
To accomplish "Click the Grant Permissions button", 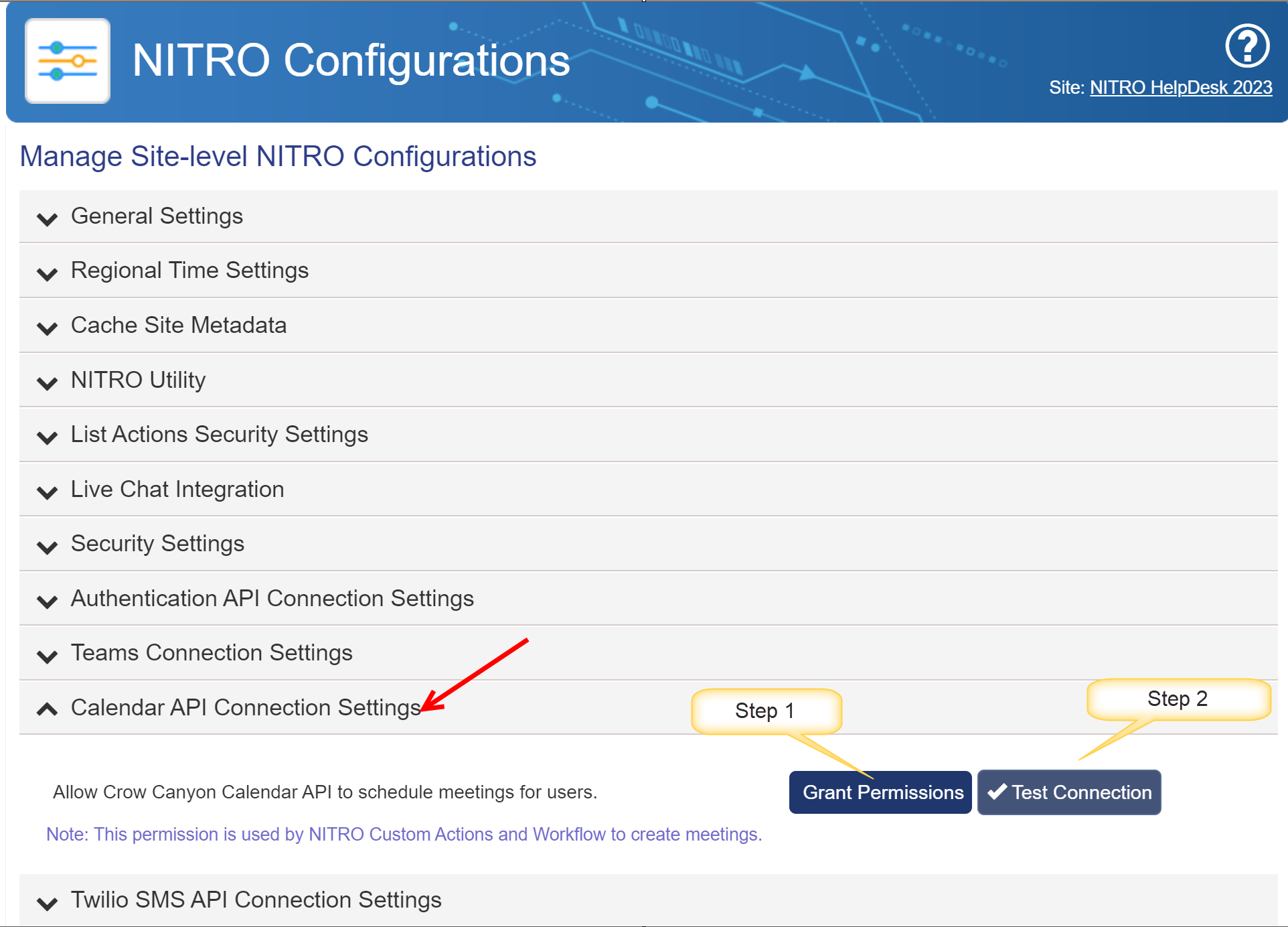I will (x=880, y=792).
